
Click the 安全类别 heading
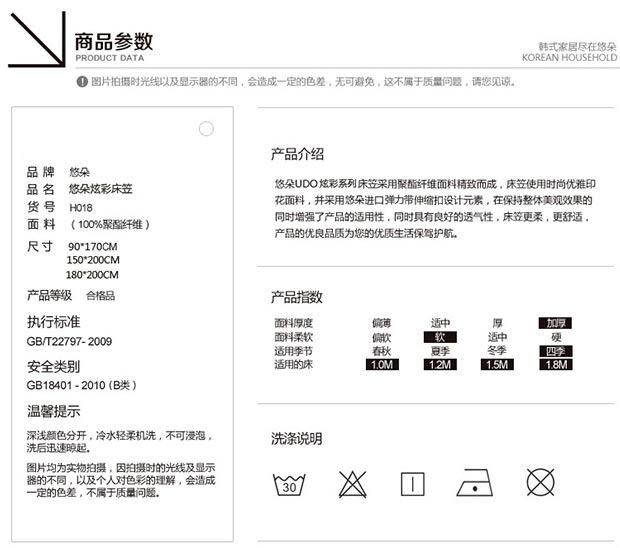coord(53,367)
